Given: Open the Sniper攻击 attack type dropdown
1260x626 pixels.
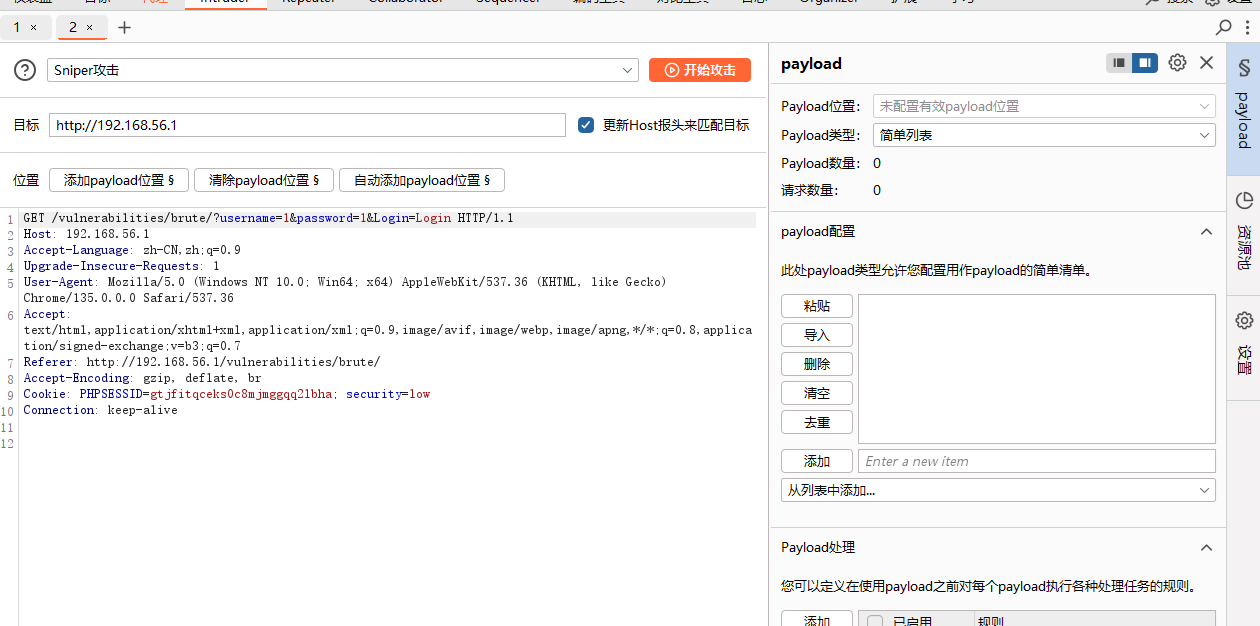Looking at the screenshot, I should tap(342, 70).
